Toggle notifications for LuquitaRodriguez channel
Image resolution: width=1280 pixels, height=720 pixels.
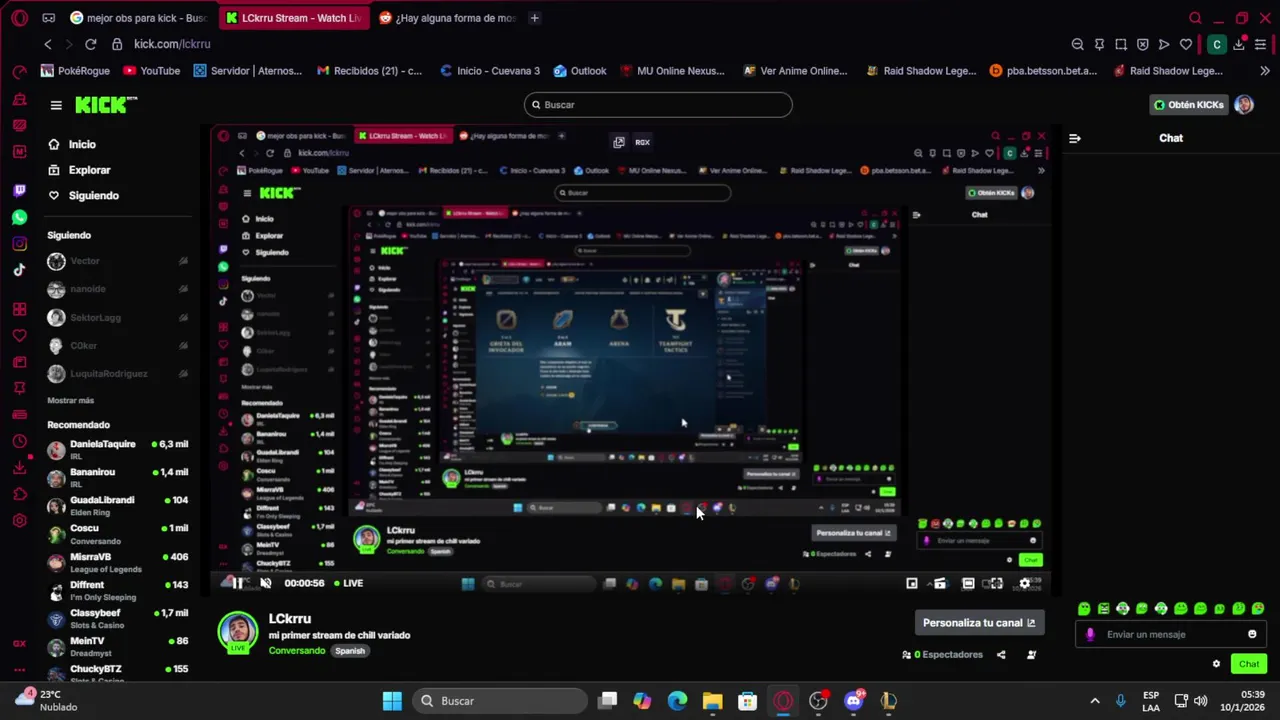pos(183,373)
